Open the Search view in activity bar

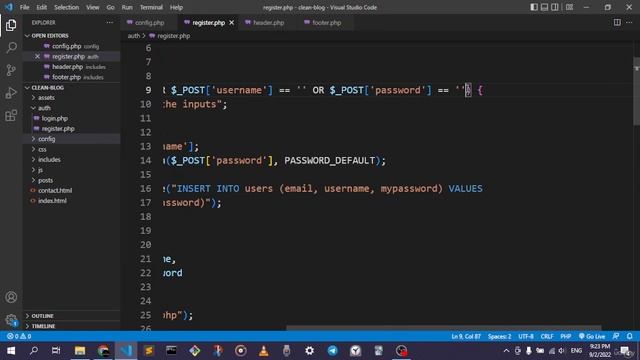[x=11, y=48]
